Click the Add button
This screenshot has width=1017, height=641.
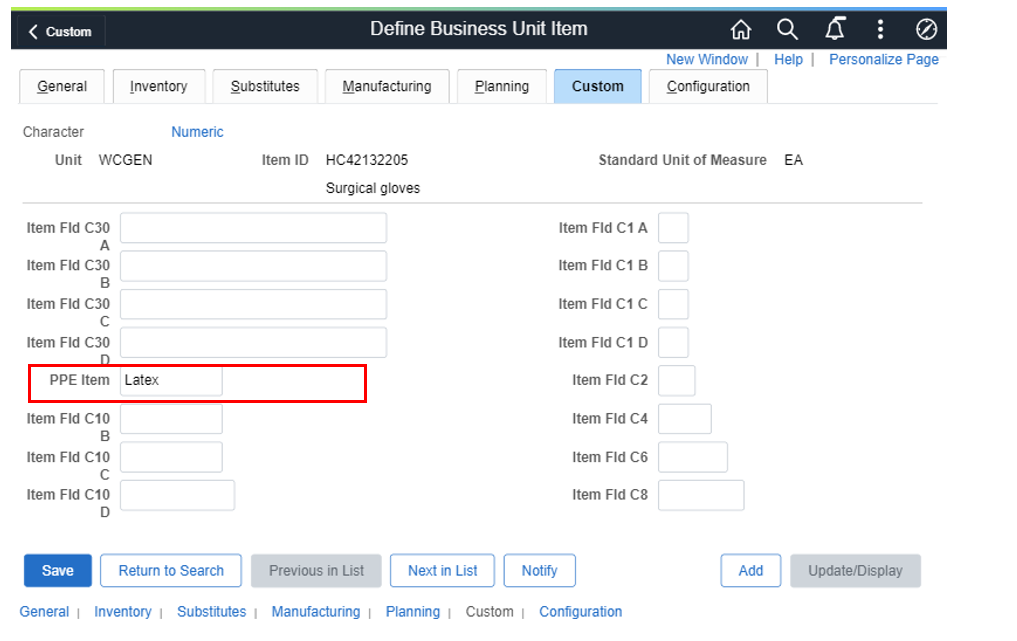coord(751,571)
